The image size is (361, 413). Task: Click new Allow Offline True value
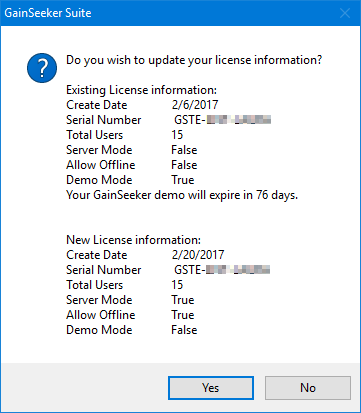point(183,315)
